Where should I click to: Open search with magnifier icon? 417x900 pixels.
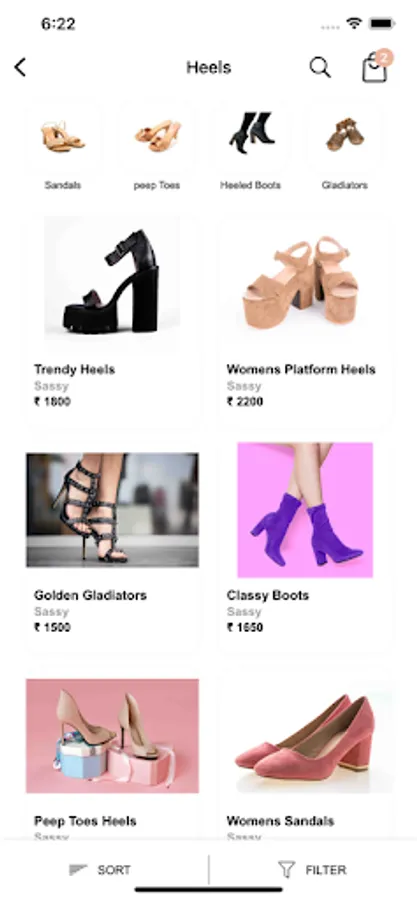320,67
